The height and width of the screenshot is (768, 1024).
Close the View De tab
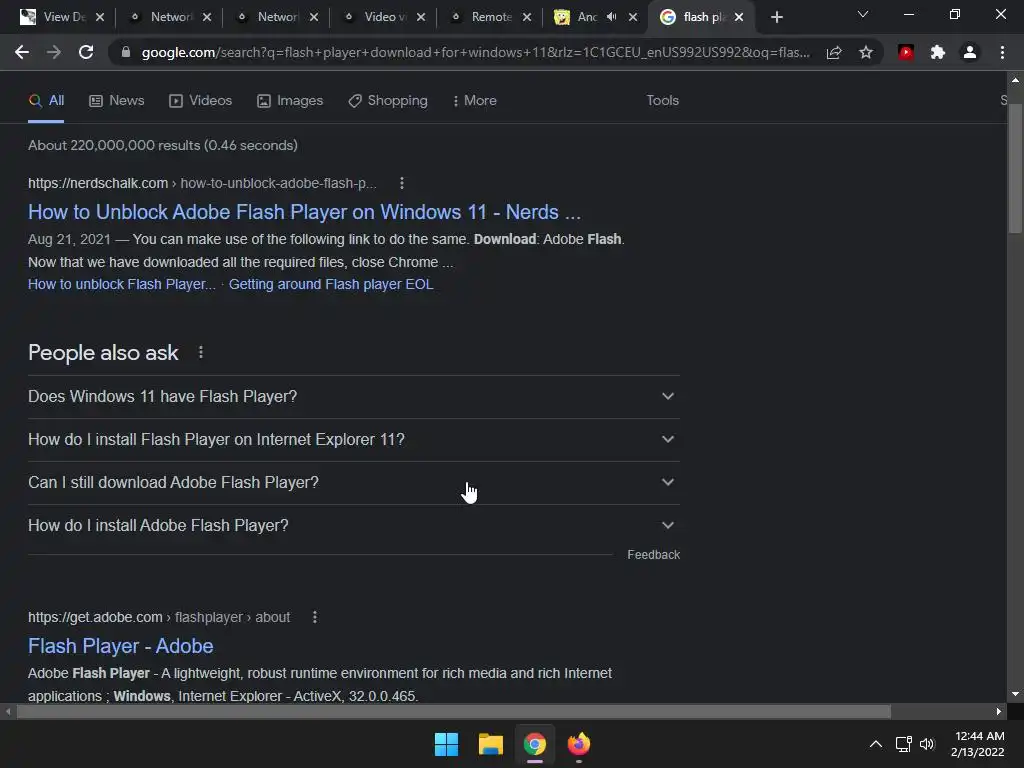tap(100, 17)
